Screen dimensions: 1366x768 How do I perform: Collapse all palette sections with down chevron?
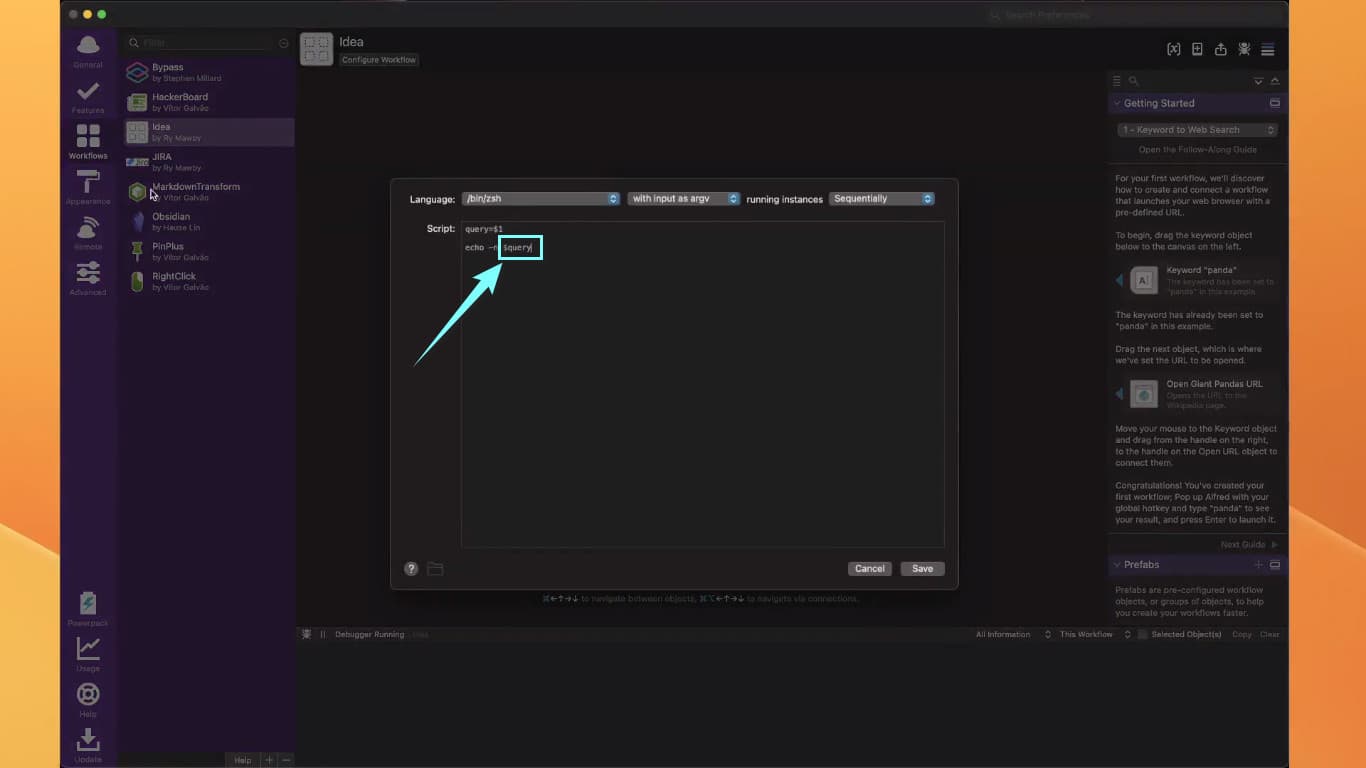[x=1259, y=81]
